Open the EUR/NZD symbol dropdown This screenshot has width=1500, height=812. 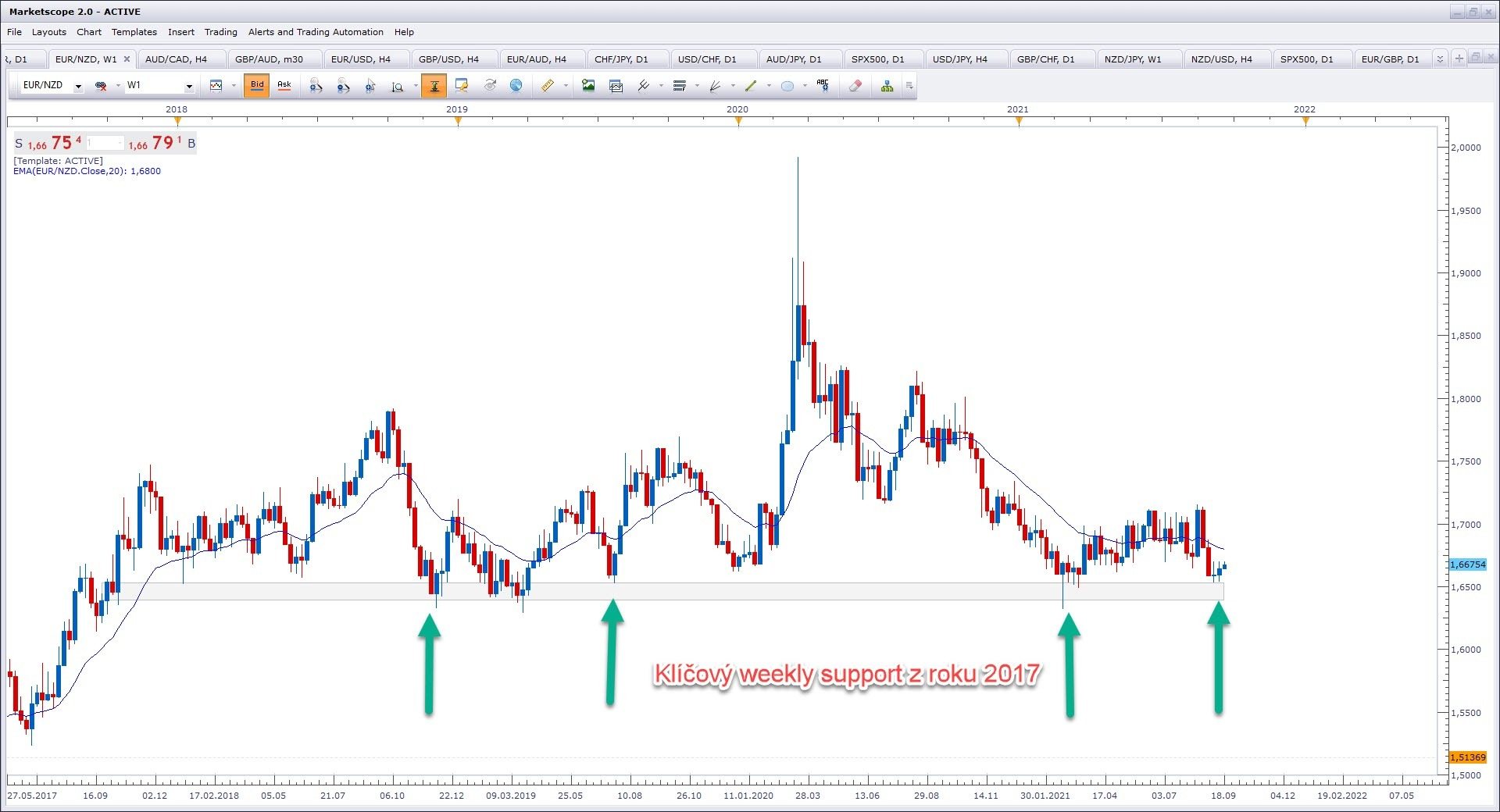78,86
